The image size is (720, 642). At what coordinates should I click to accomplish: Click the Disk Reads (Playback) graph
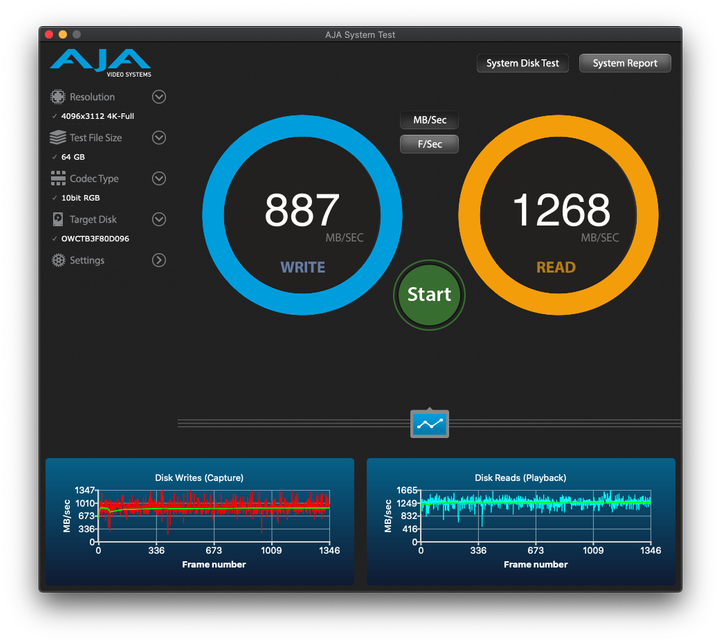(x=520, y=520)
